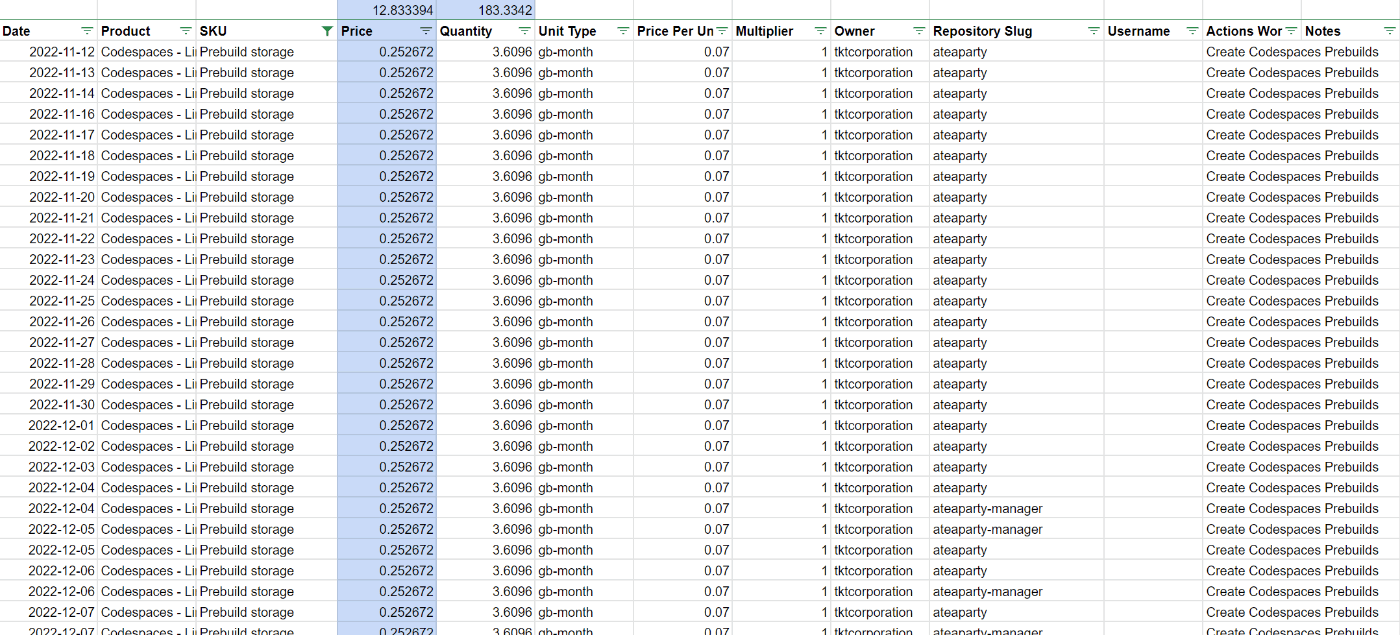Select the date cell 2022-11-19
Viewport: 1400px width, 635px height.
point(49,176)
